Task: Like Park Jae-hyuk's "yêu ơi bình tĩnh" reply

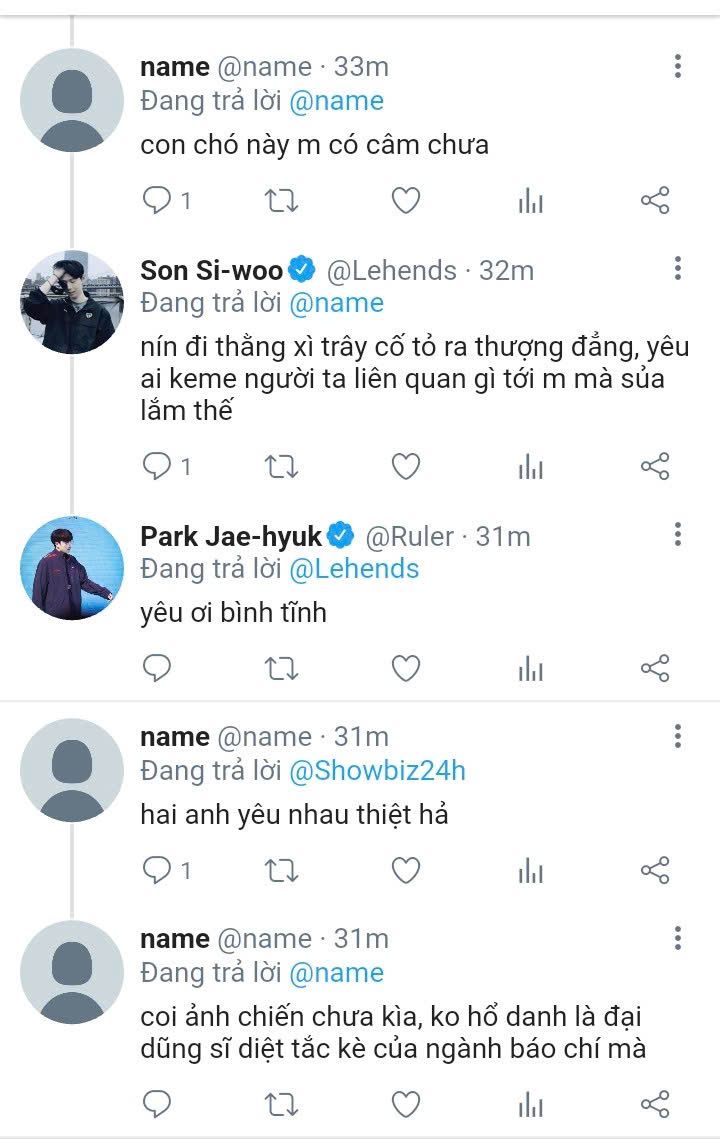Action: tap(405, 668)
